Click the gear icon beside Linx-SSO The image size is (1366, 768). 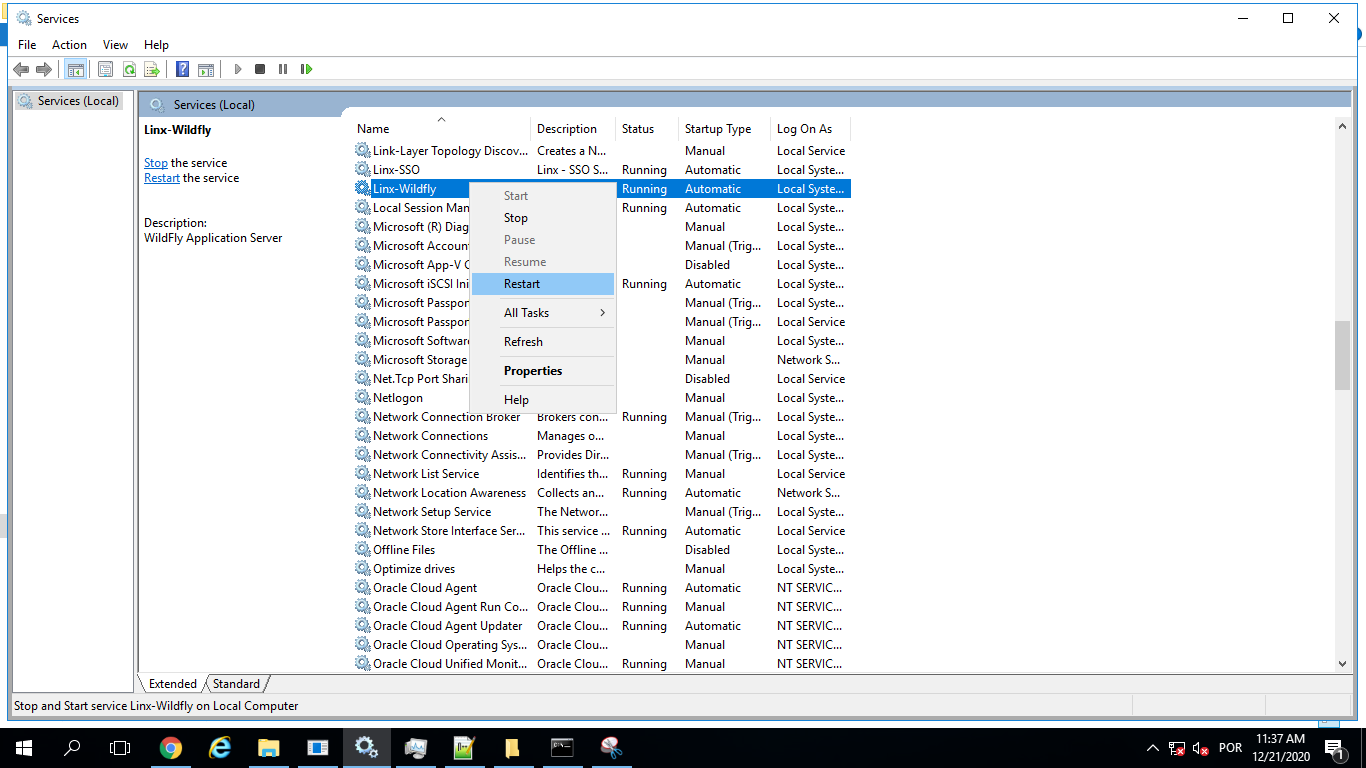click(362, 170)
